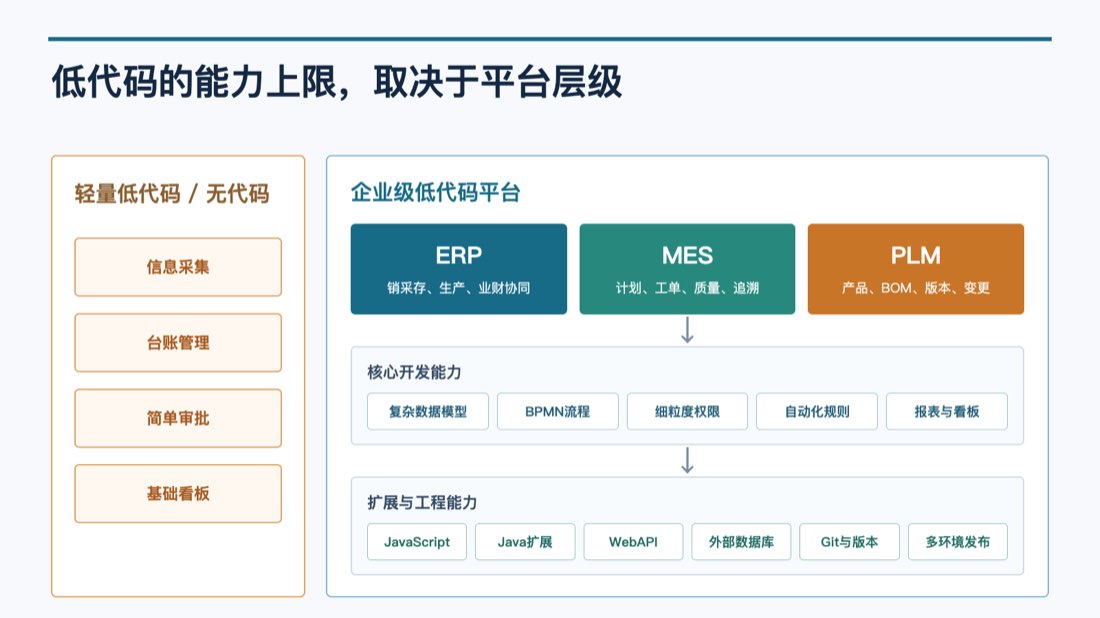Click the 自动化规则 chip
This screenshot has height=618, width=1100.
817,412
